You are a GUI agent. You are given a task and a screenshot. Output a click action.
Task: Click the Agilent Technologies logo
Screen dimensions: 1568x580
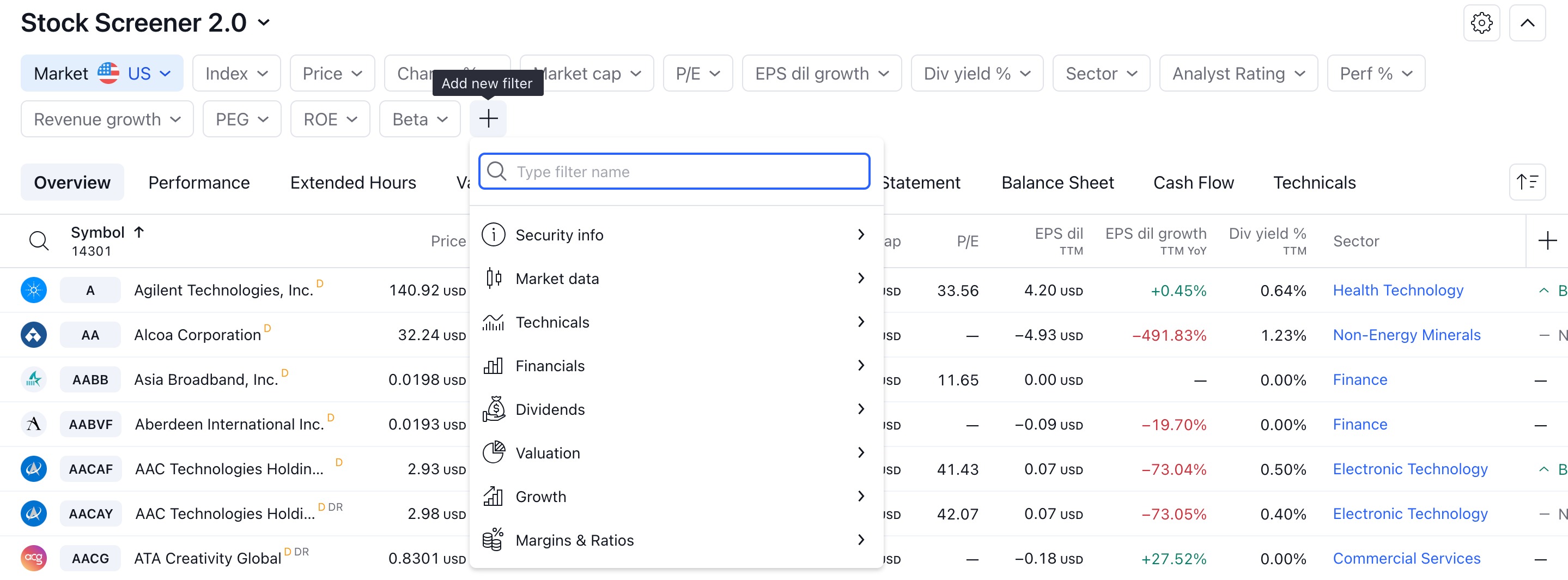point(34,290)
